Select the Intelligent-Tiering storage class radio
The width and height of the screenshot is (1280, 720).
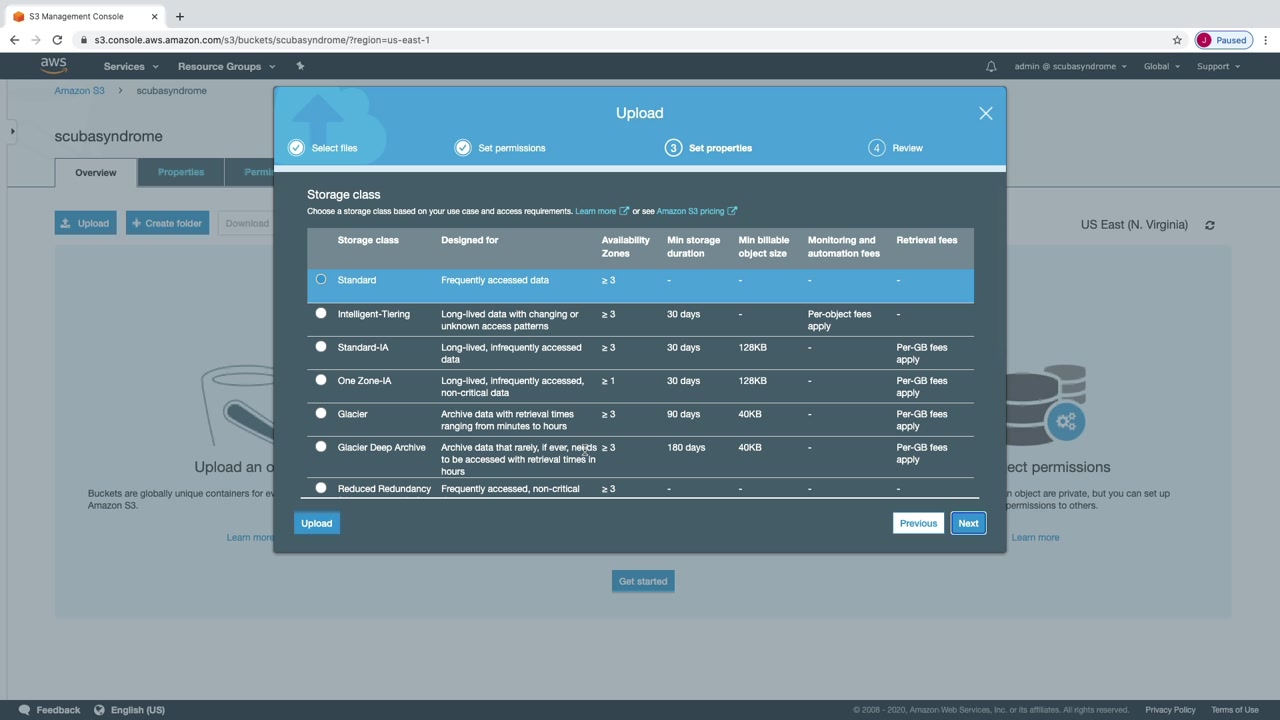point(321,314)
